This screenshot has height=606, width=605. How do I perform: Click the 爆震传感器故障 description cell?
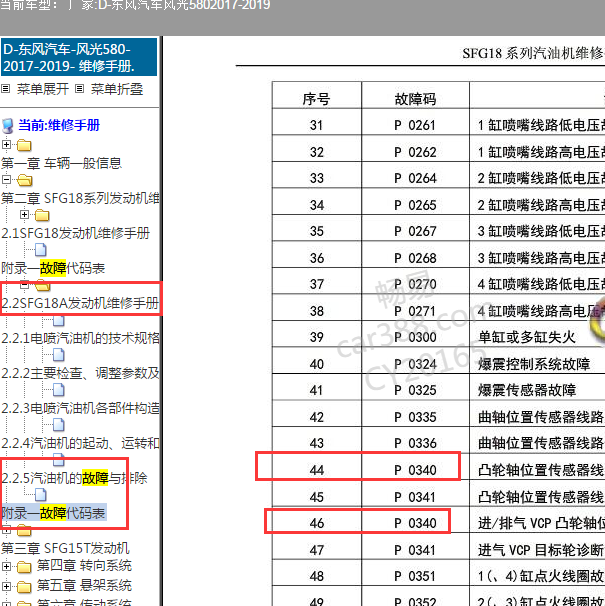[527, 390]
